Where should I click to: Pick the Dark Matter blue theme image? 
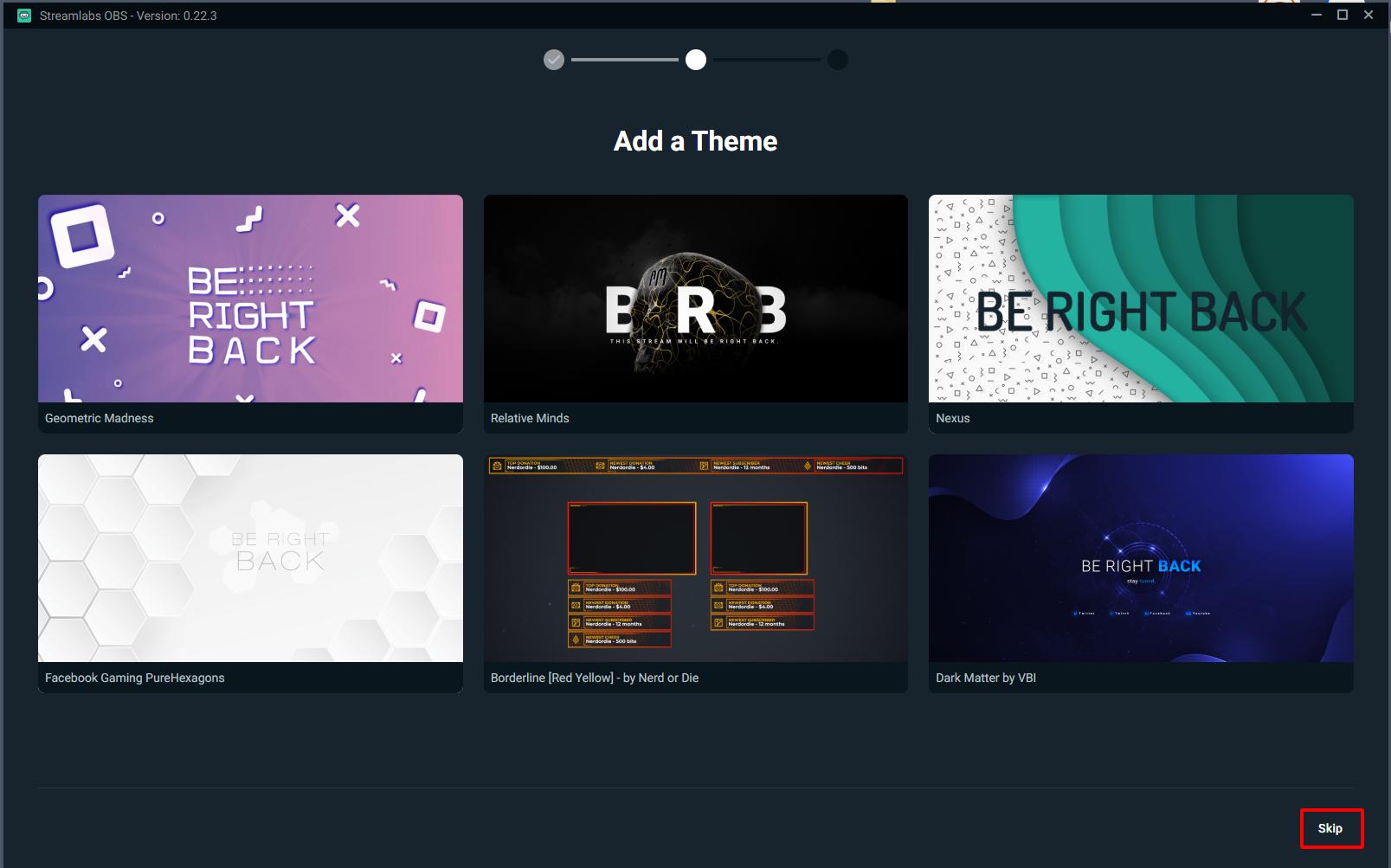tap(1141, 558)
